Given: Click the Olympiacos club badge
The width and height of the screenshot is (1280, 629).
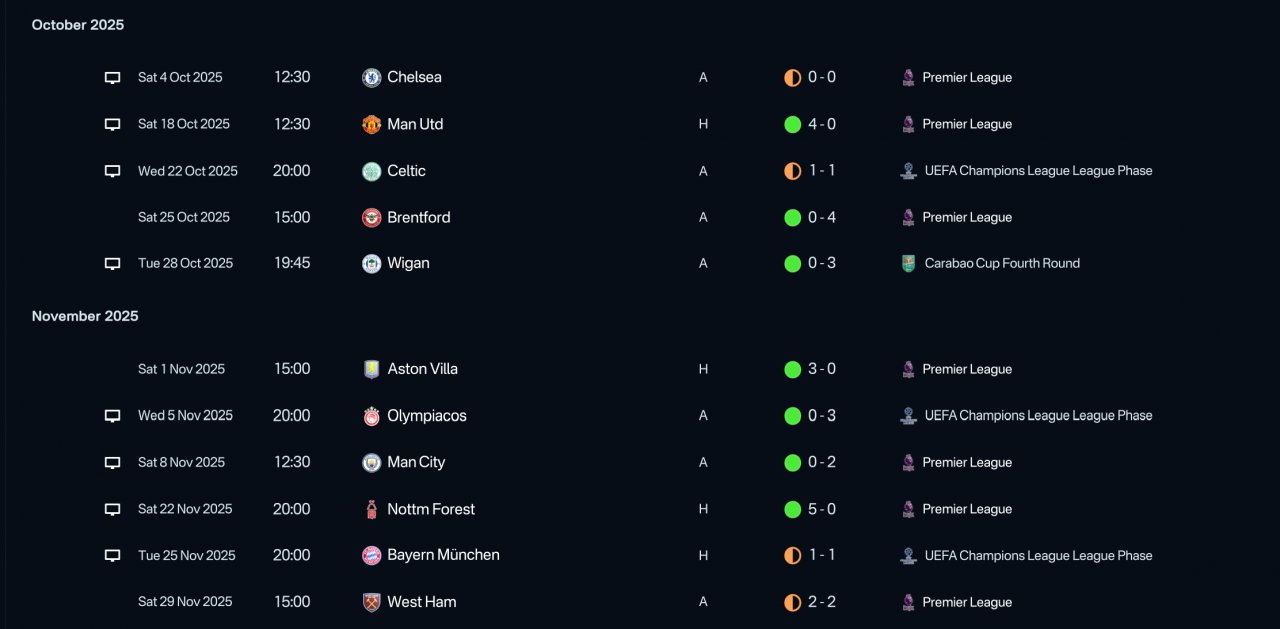Looking at the screenshot, I should pyautogui.click(x=371, y=416).
